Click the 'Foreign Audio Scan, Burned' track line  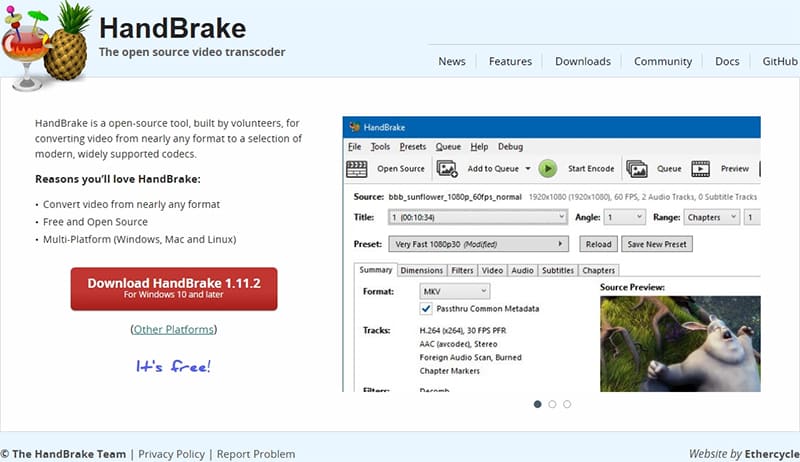point(470,357)
